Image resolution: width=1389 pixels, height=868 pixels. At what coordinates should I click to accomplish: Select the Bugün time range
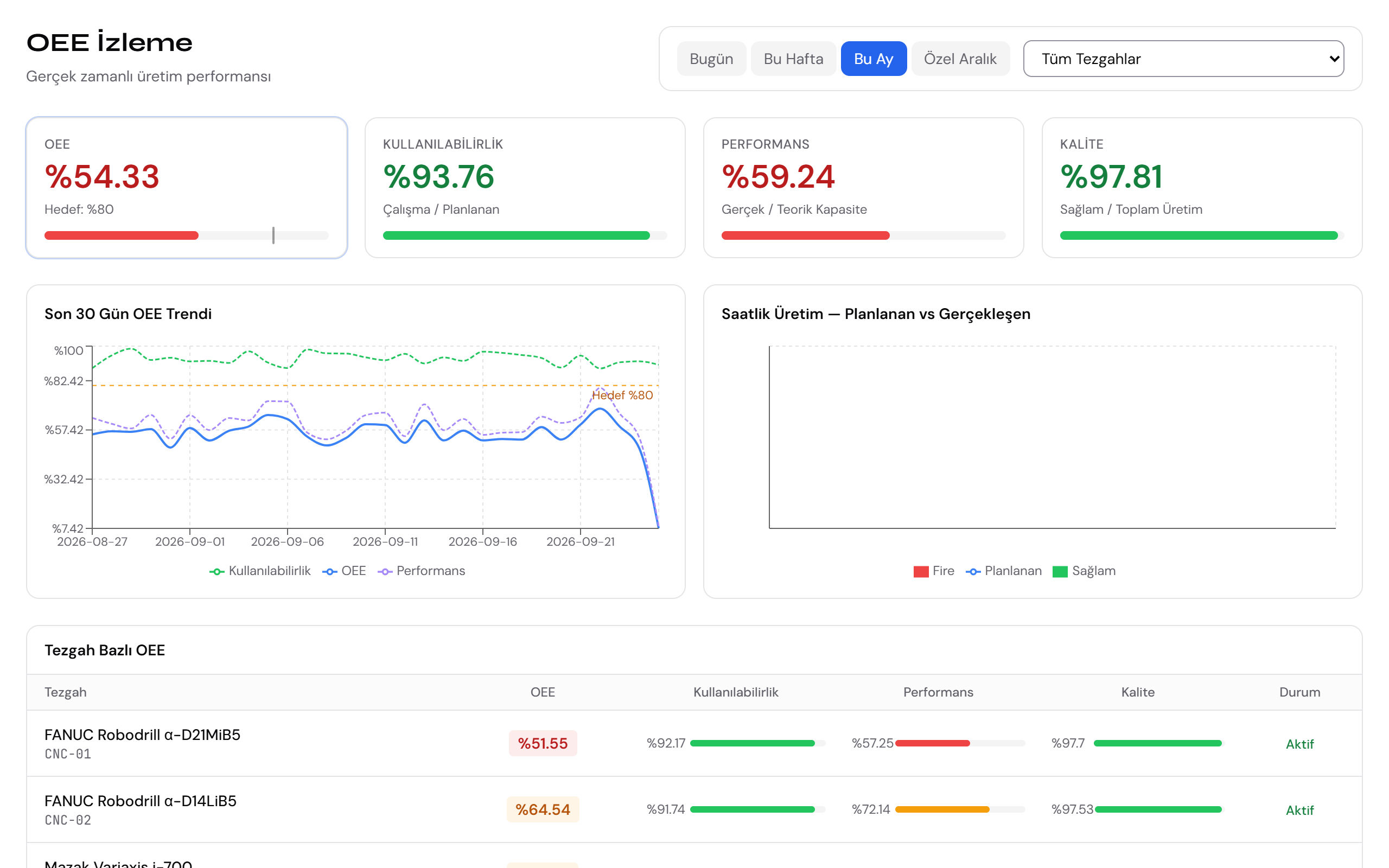point(711,59)
